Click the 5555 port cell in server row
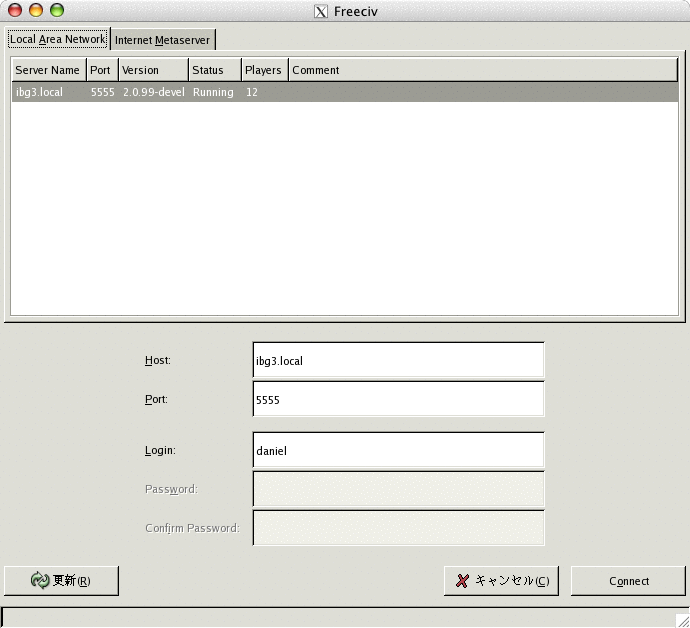 103,92
